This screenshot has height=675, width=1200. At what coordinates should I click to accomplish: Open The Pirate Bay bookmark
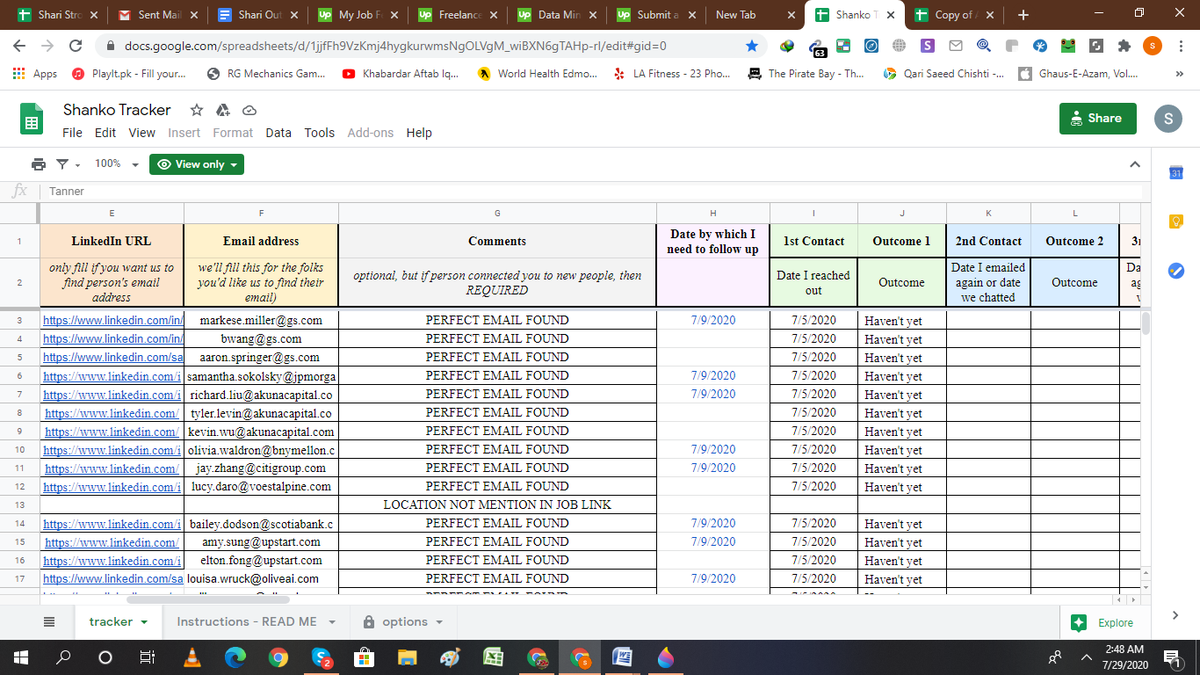[806, 74]
